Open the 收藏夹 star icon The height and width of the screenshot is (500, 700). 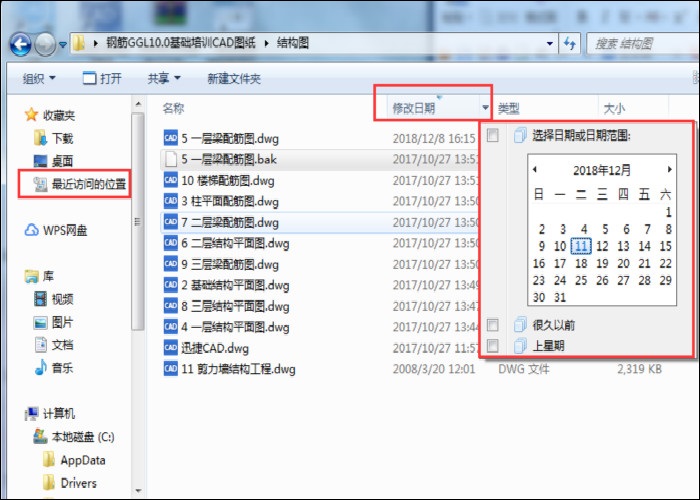(31, 115)
